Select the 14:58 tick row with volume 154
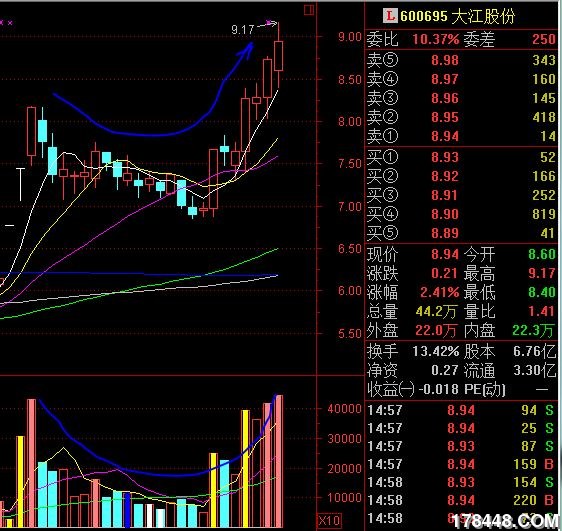This screenshot has width=562, height=531. click(461, 482)
